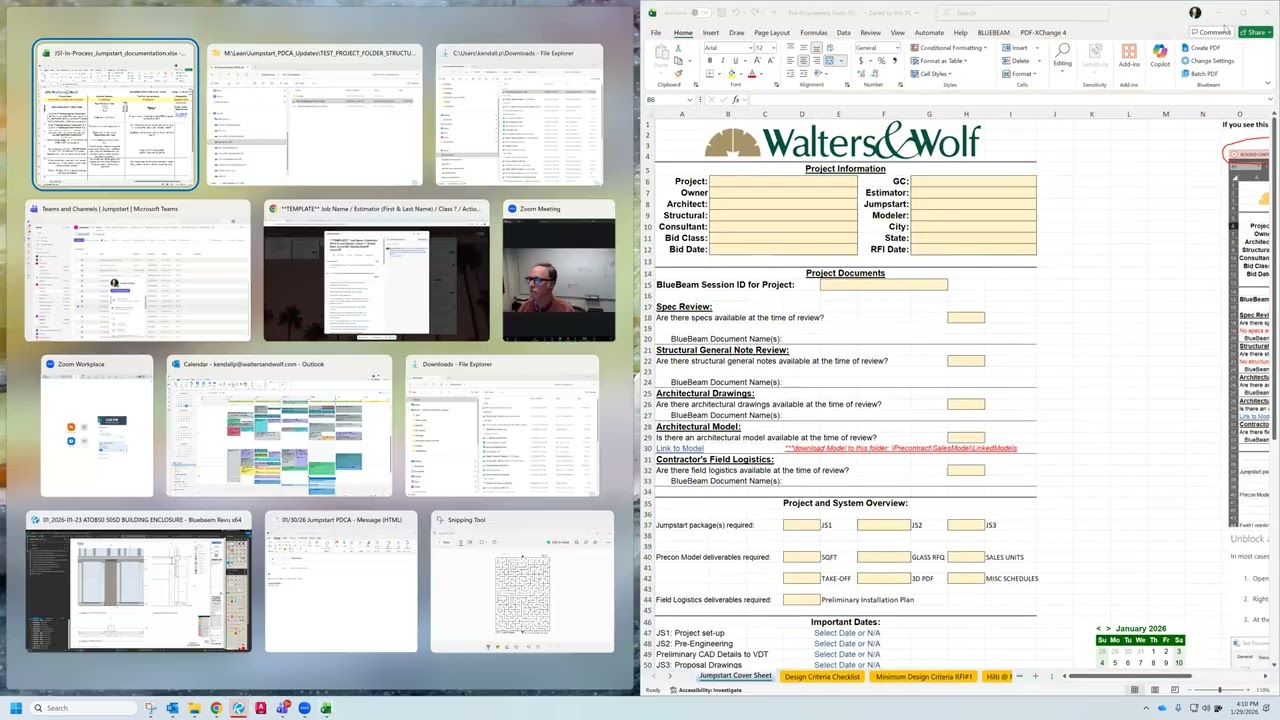Click the taskbar Search box

pos(85,708)
